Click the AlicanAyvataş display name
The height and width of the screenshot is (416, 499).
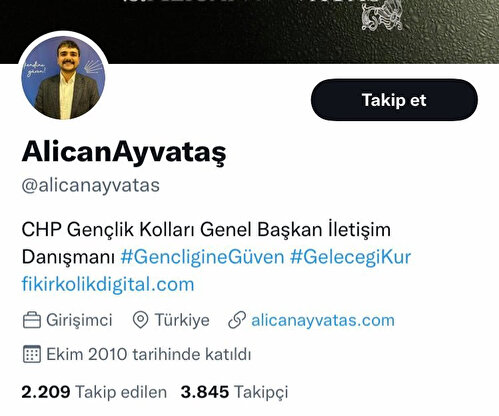(124, 152)
